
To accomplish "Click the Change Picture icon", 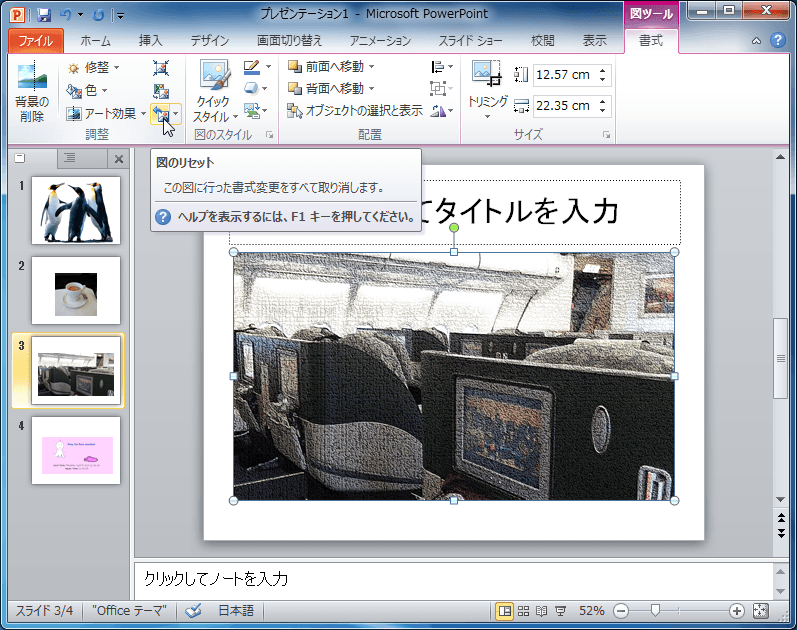I will tap(161, 91).
